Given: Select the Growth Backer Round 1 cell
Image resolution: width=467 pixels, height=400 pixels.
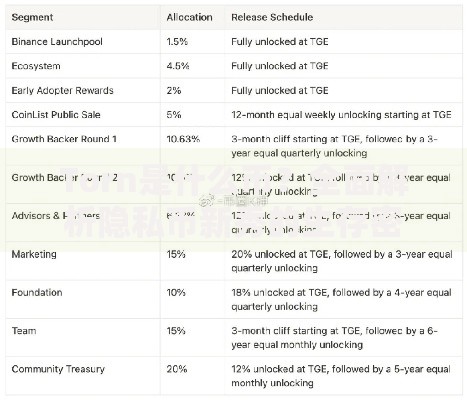Looking at the screenshot, I should pos(64,139).
